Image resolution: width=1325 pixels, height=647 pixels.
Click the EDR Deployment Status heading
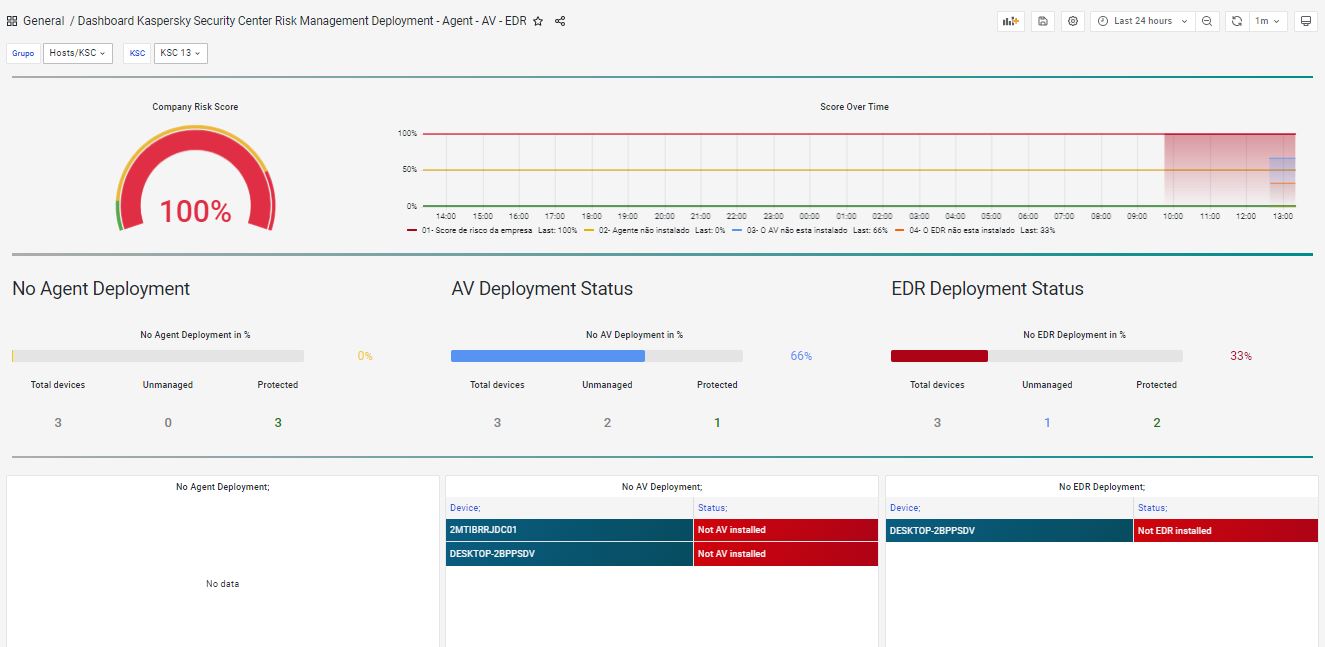pyautogui.click(x=987, y=289)
